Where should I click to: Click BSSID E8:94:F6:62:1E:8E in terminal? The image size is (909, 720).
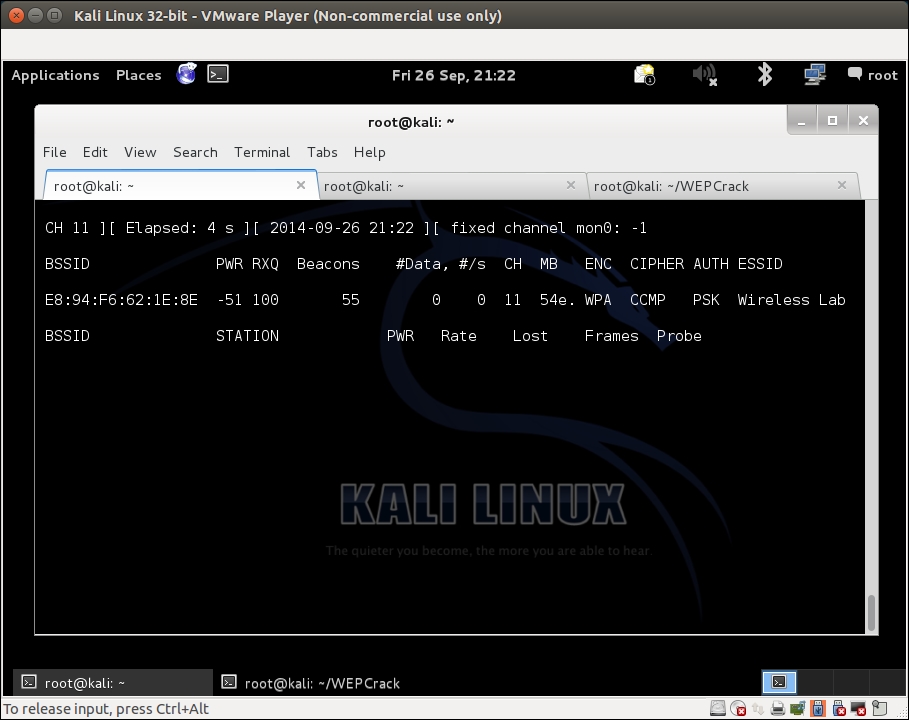(x=121, y=300)
